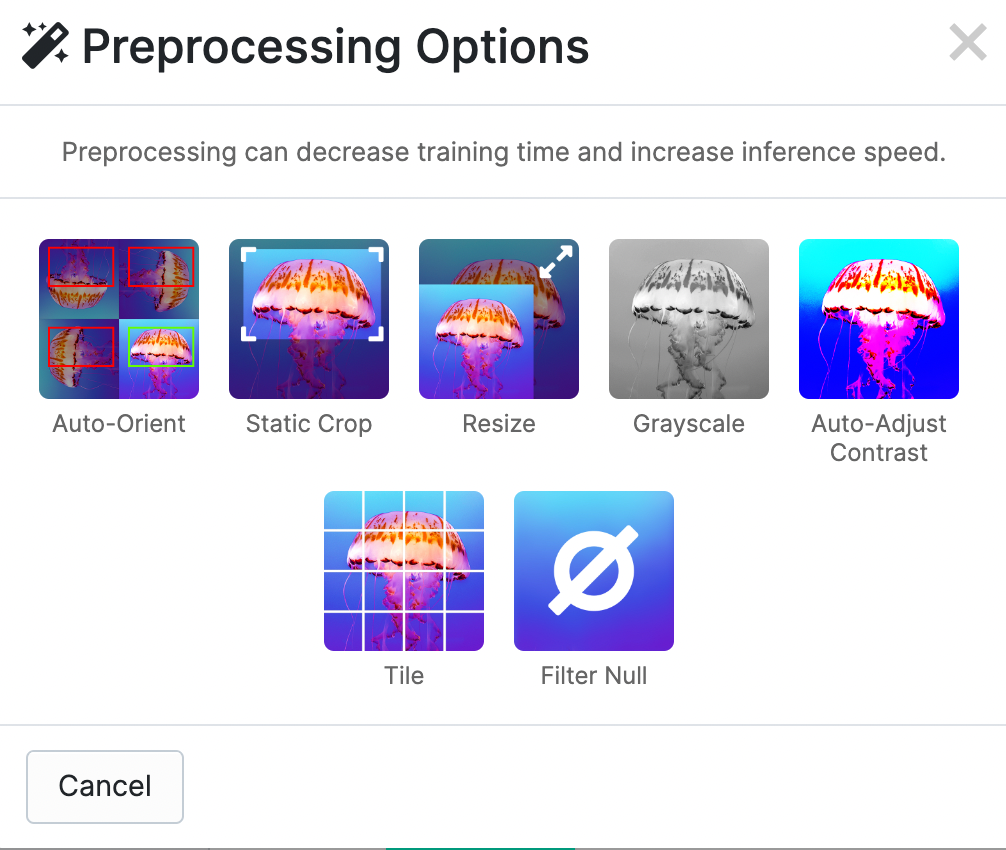Click the "Tile" text label

pos(404,676)
